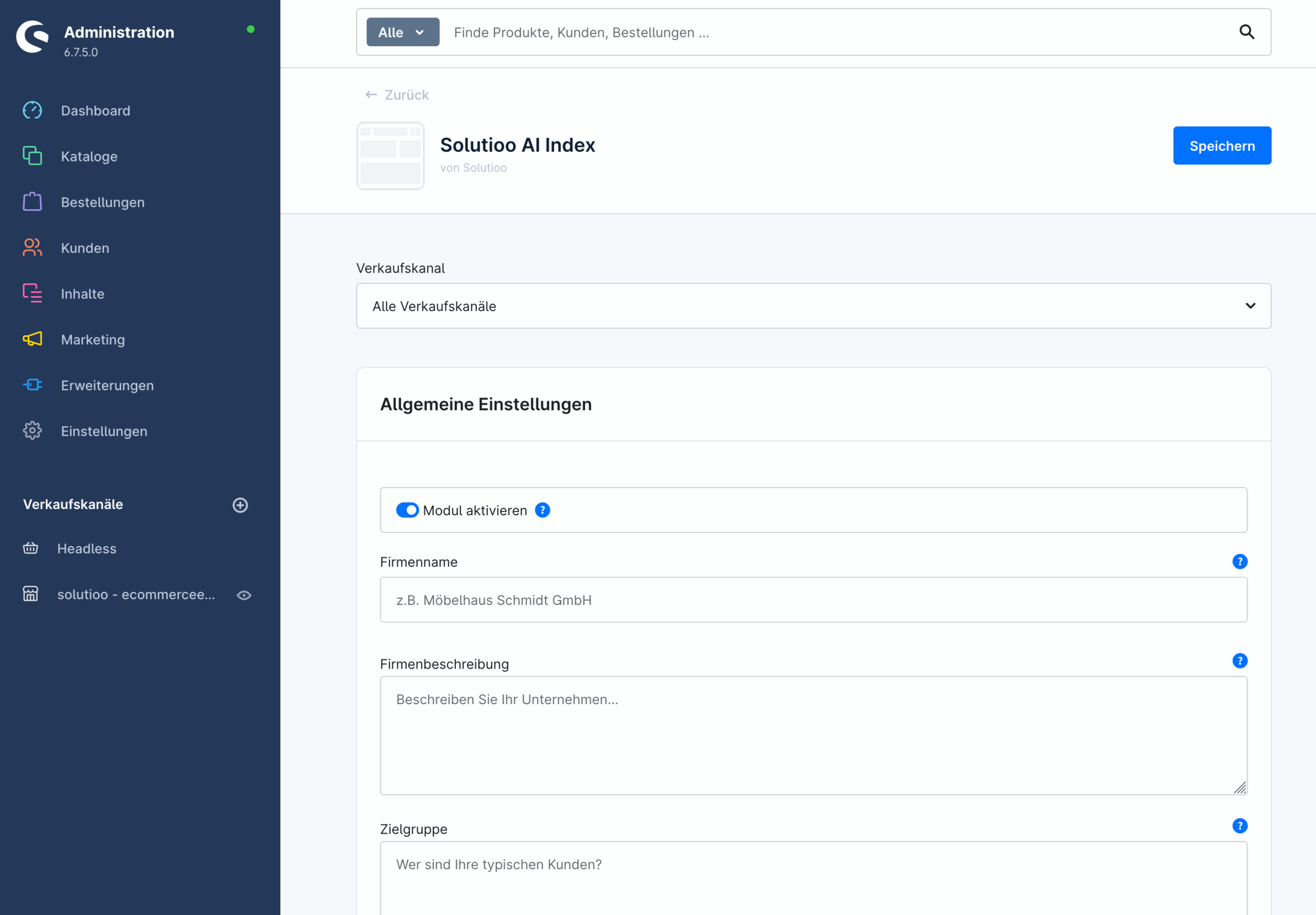The image size is (1316, 915).
Task: Open the Headless sales channel
Action: 86,549
